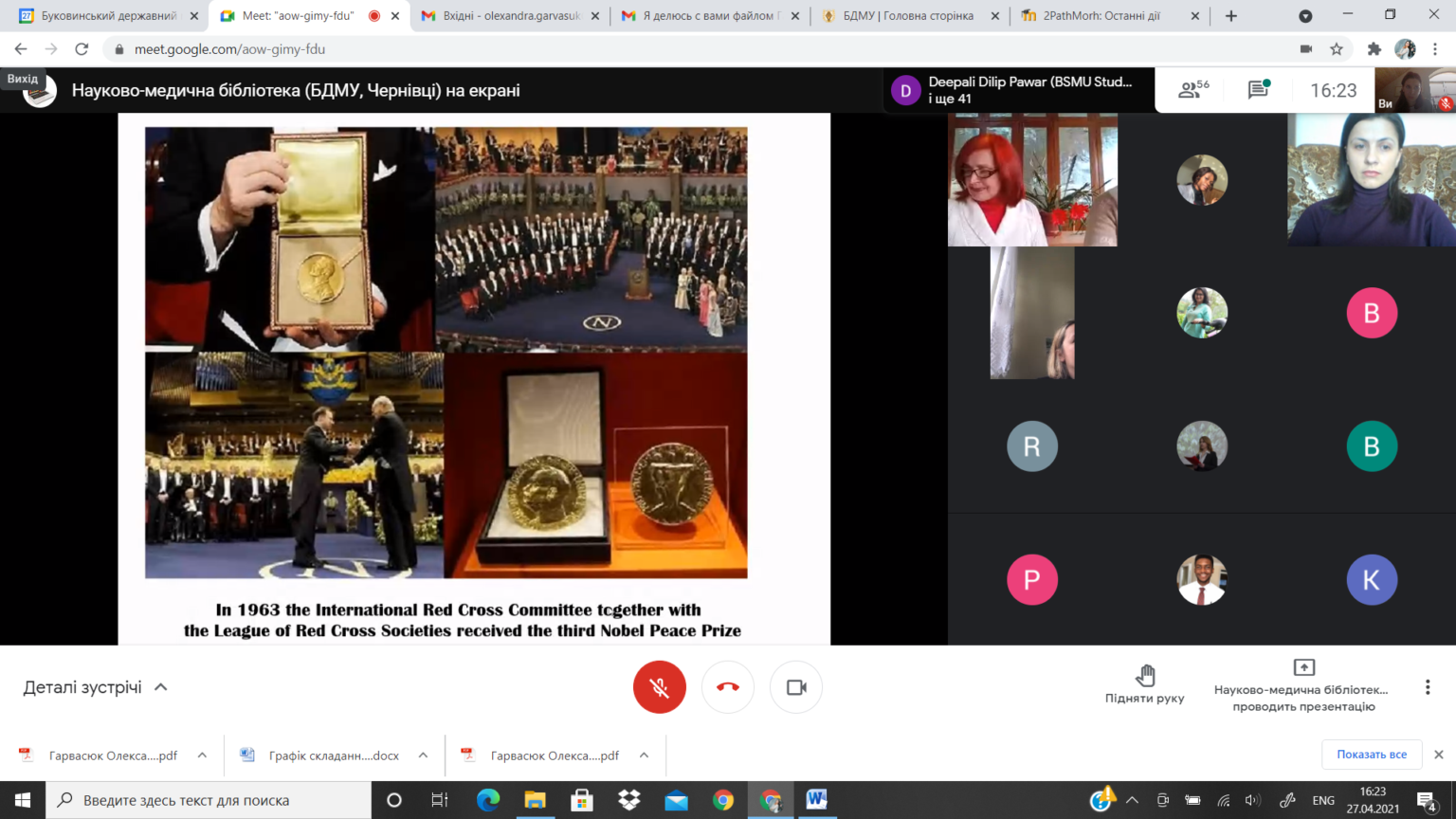Open presentation options for Науково-медична бібліотека
Image resolution: width=1456 pixels, height=819 pixels.
[x=1303, y=686]
